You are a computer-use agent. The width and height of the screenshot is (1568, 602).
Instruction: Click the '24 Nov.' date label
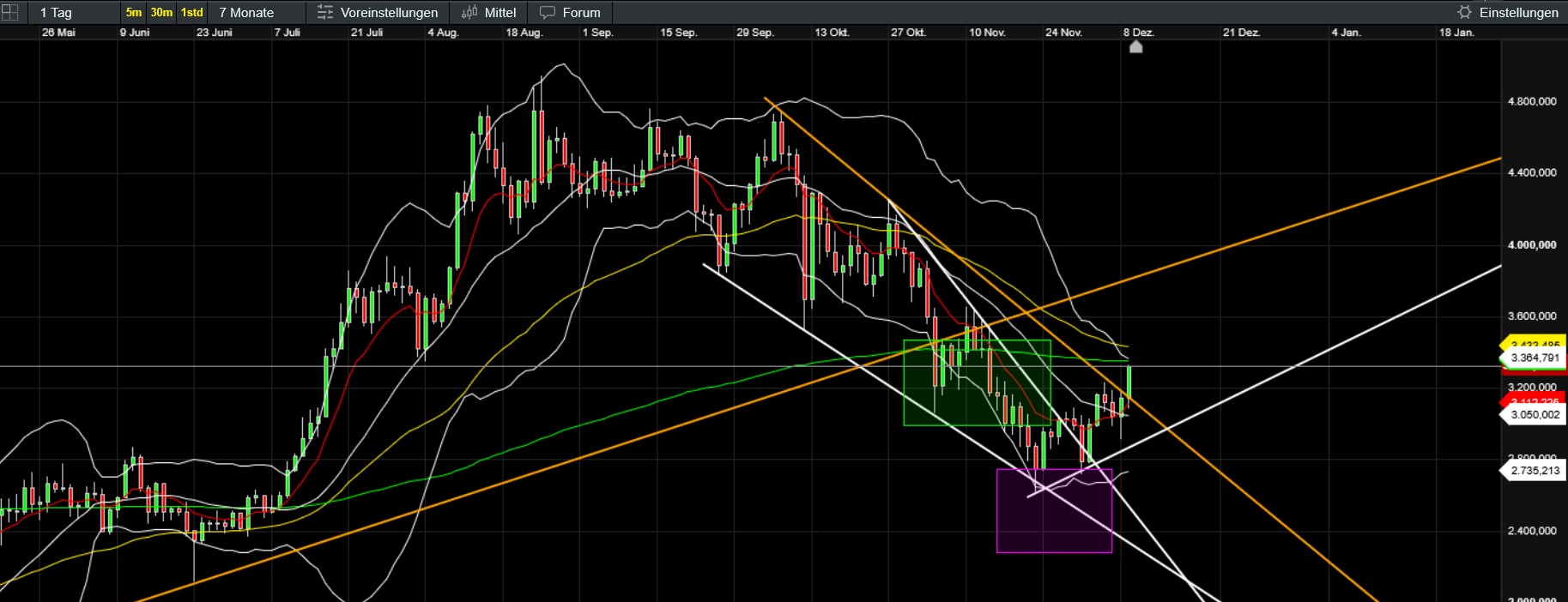[1064, 33]
